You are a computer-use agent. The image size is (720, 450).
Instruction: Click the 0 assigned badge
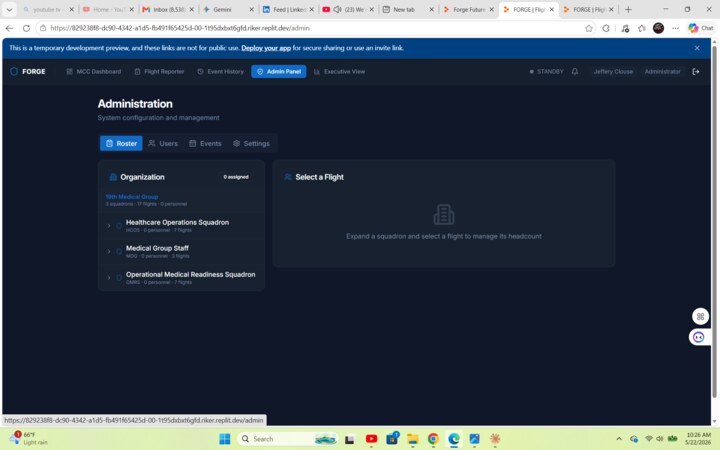pos(236,177)
